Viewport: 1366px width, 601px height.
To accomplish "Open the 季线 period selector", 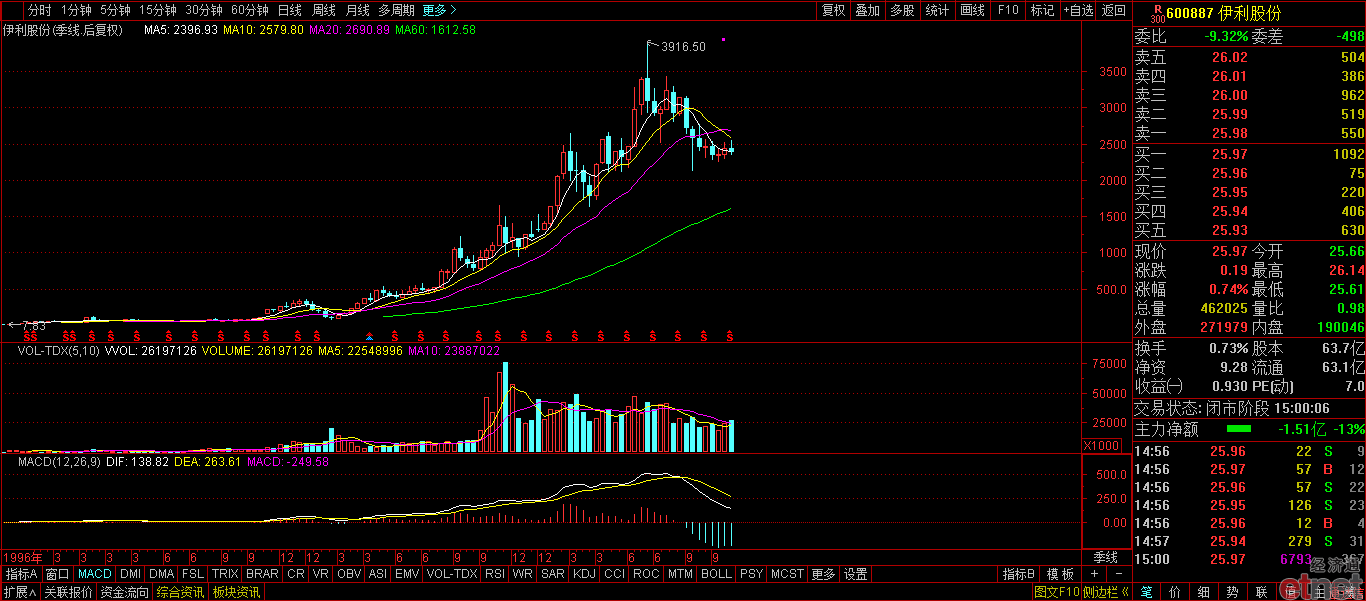I will click(1106, 557).
